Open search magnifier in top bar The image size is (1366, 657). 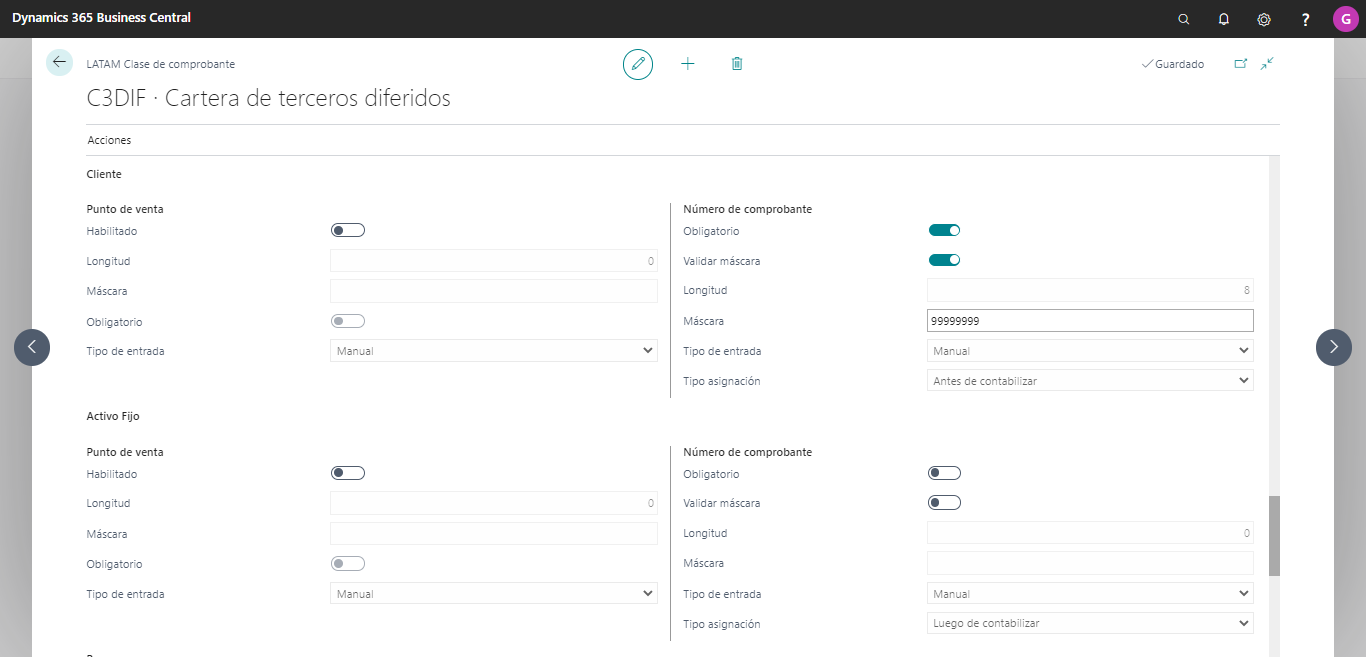pos(1184,19)
